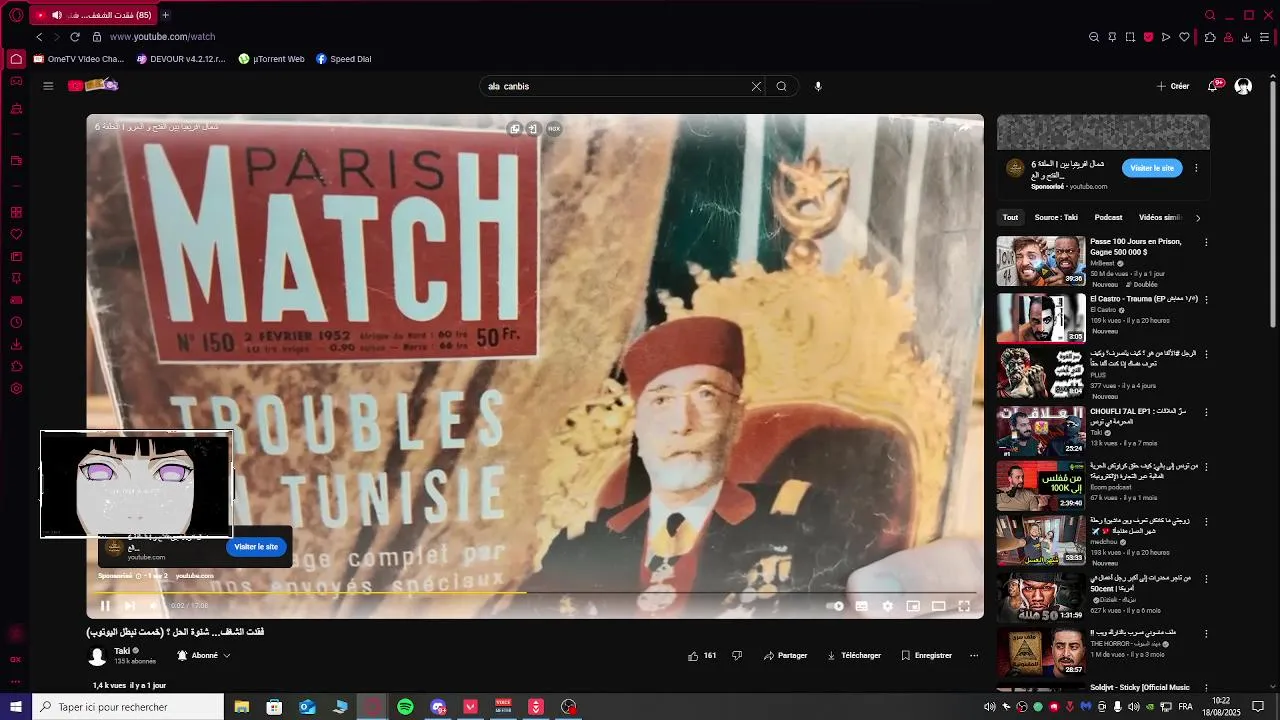Skip to the next video

click(x=130, y=606)
